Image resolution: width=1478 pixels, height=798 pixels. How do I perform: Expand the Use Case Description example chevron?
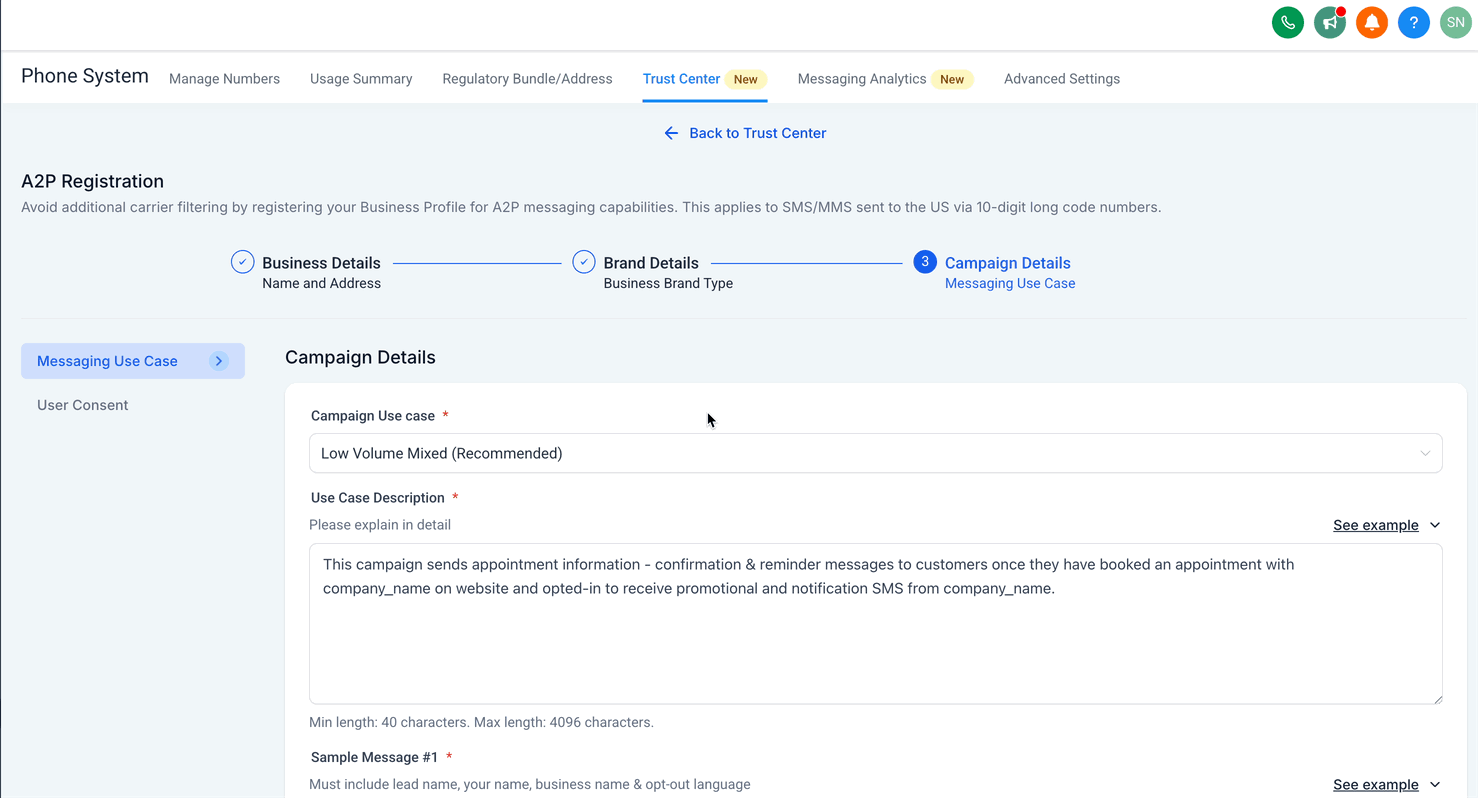(x=1435, y=525)
